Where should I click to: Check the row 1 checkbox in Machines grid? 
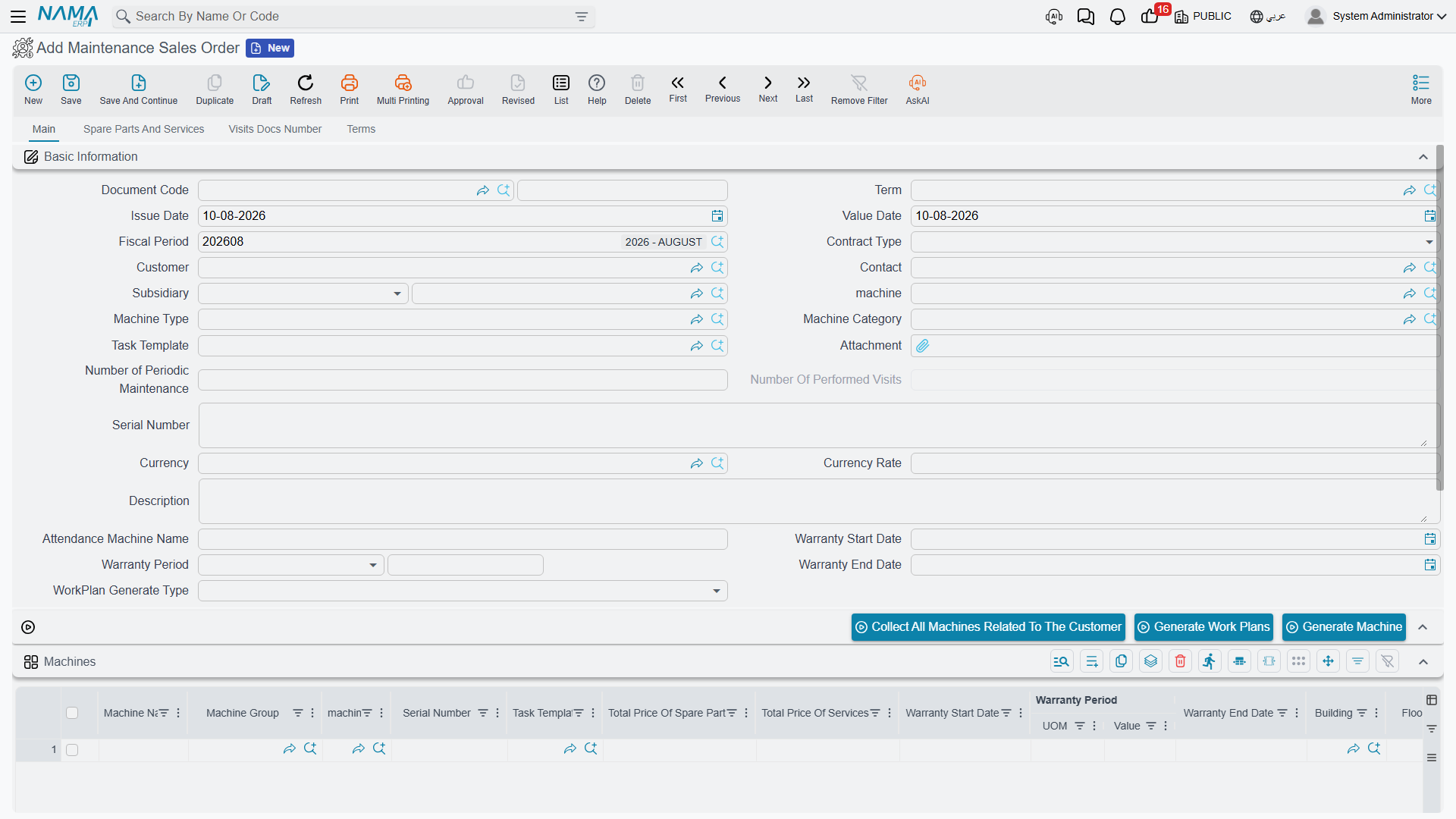pos(72,750)
